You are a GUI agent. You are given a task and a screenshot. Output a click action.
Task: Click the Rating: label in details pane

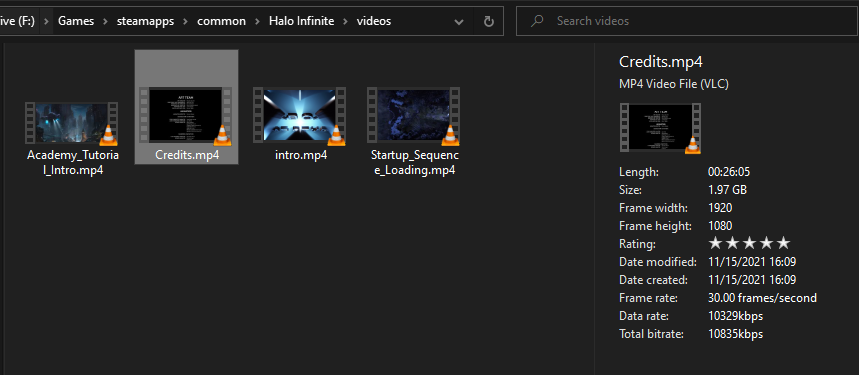pyautogui.click(x=637, y=244)
